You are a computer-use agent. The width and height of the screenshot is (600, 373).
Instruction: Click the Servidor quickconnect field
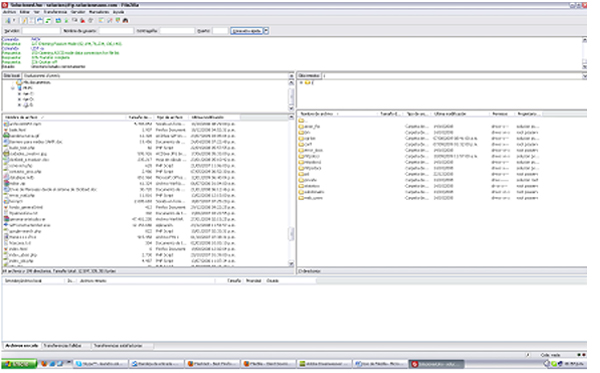point(41,31)
